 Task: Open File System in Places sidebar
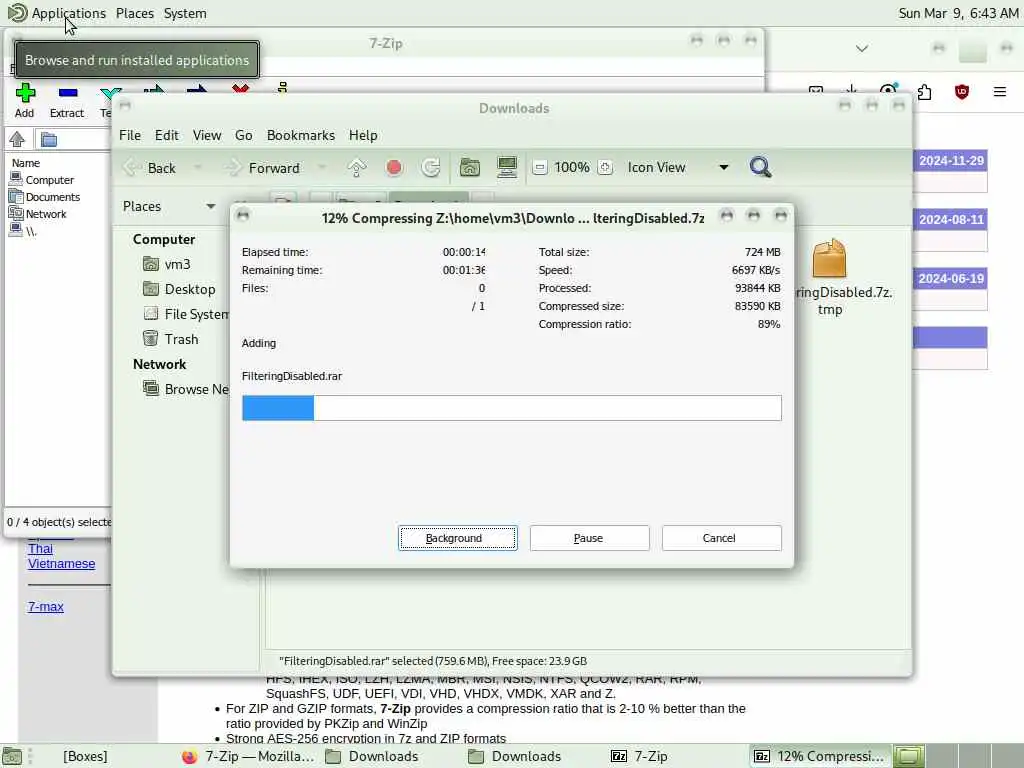(186, 314)
